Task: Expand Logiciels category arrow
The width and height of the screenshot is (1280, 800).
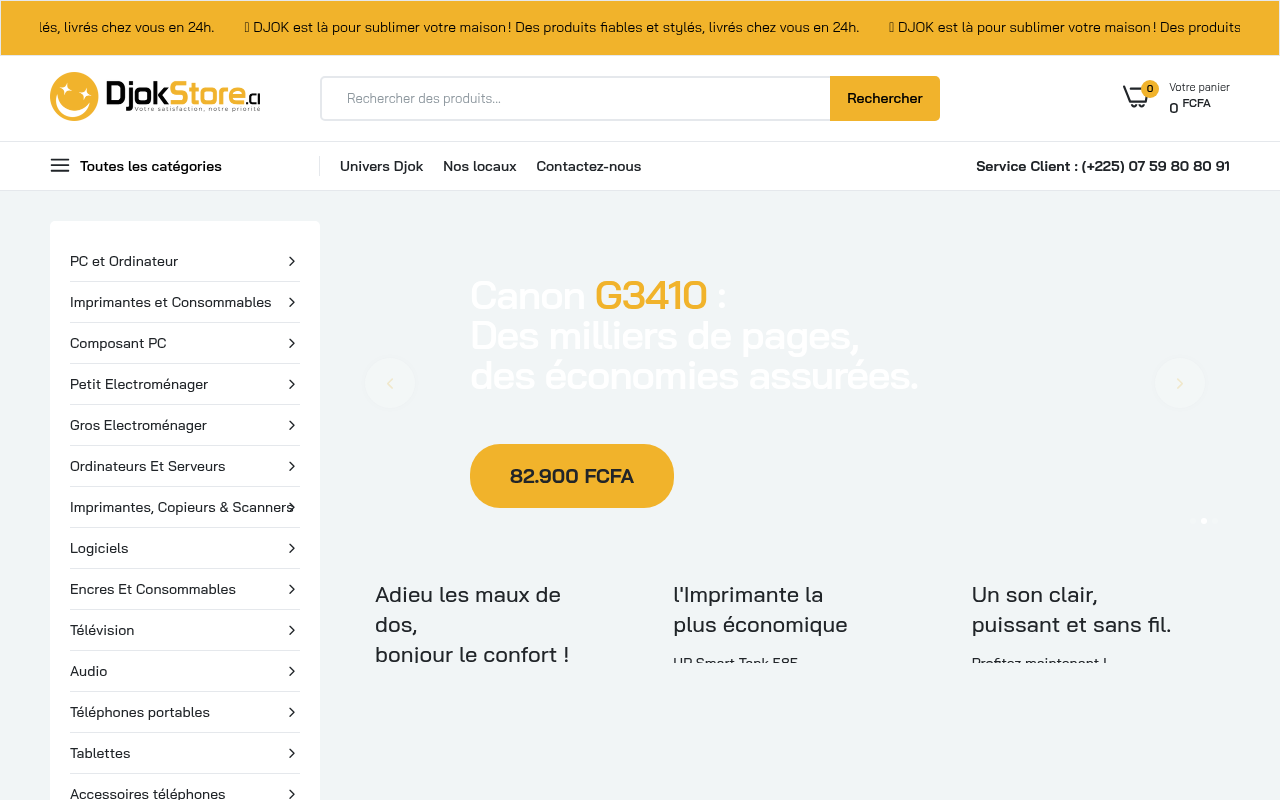Action: (x=292, y=548)
